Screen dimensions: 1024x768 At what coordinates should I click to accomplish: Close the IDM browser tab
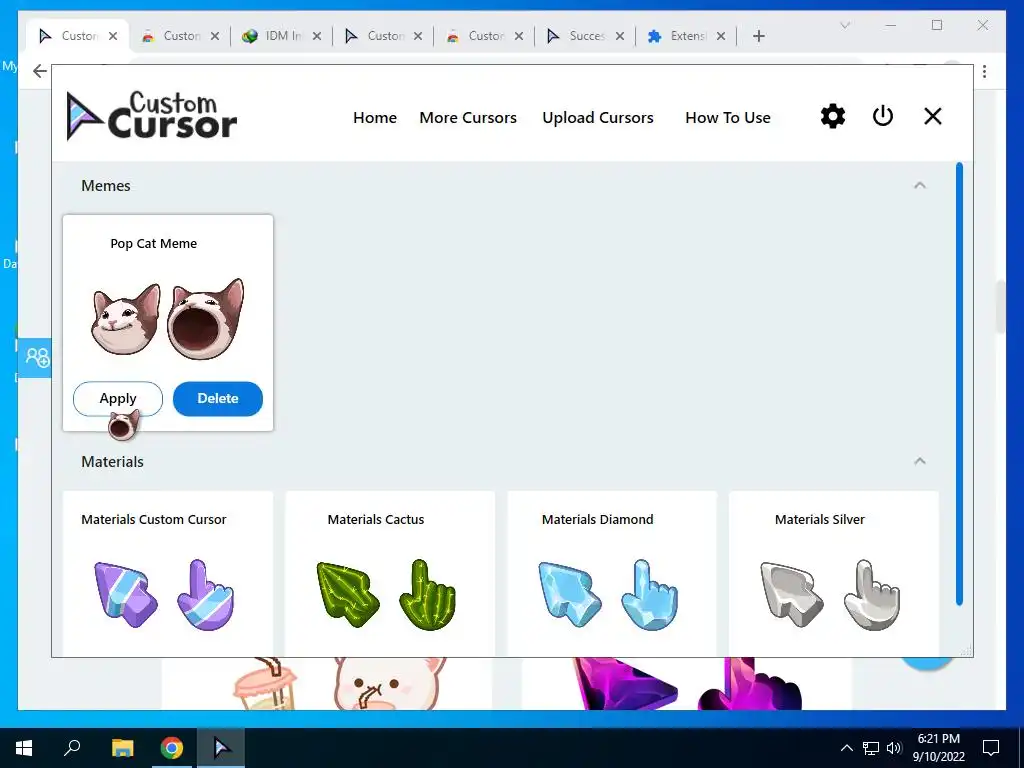(x=317, y=36)
